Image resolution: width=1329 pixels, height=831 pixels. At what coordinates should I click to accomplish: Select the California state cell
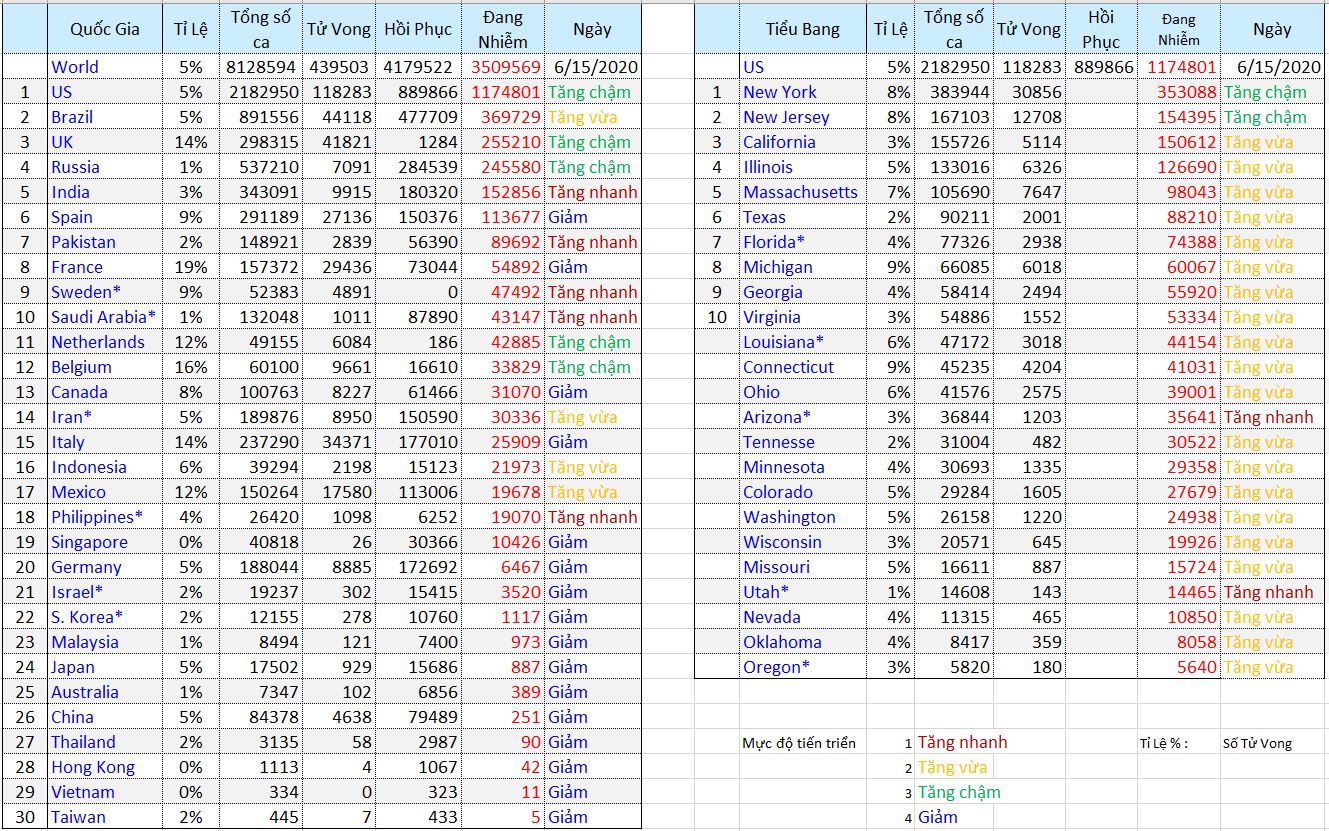tap(802, 142)
